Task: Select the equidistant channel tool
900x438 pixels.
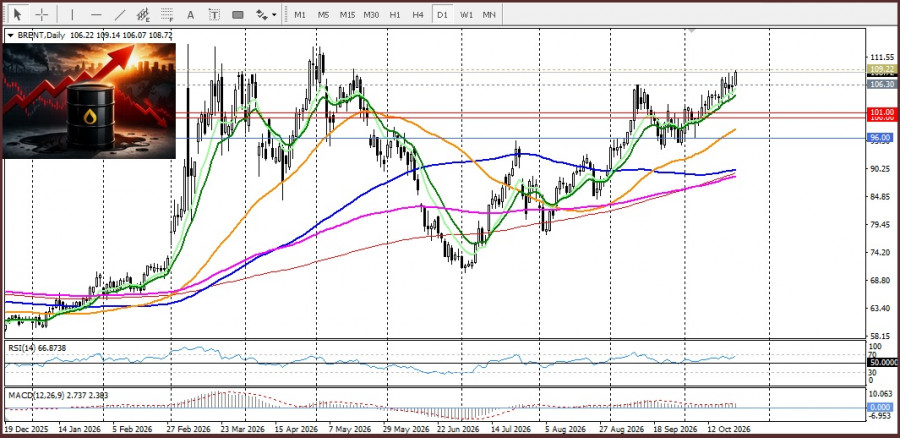Action: tap(143, 14)
